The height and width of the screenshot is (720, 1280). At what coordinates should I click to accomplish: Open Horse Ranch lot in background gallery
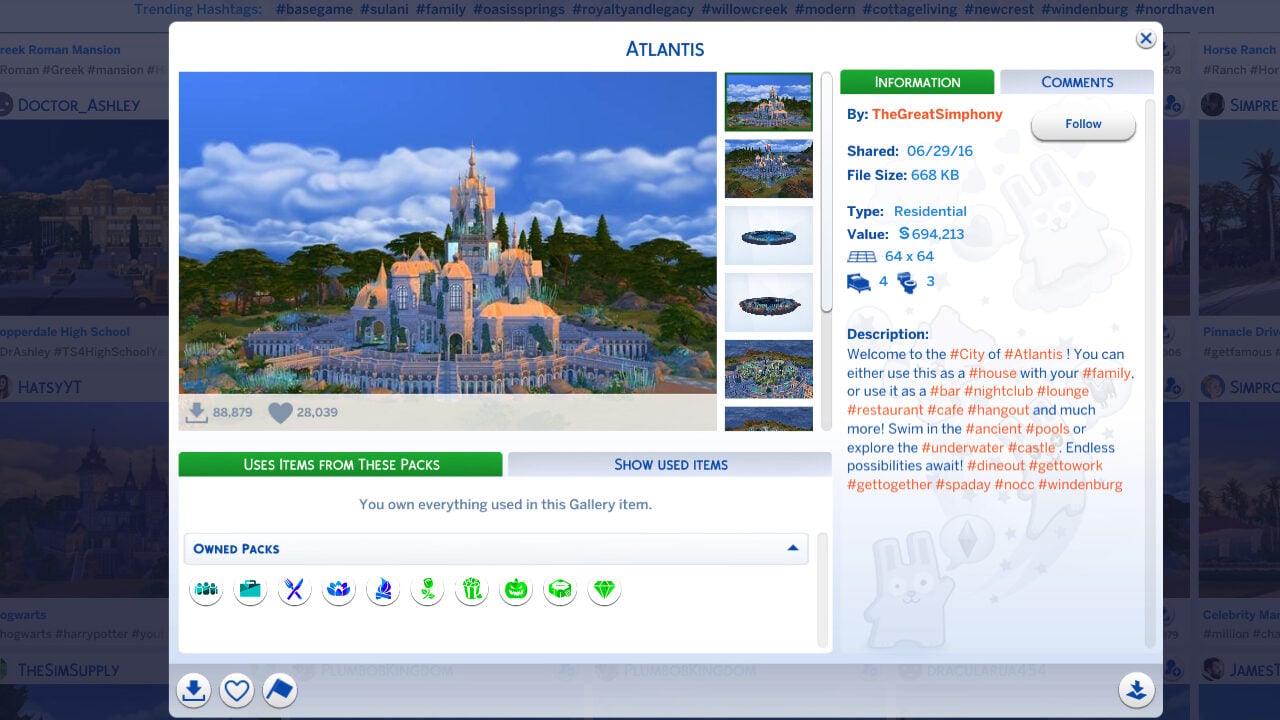coord(1240,50)
